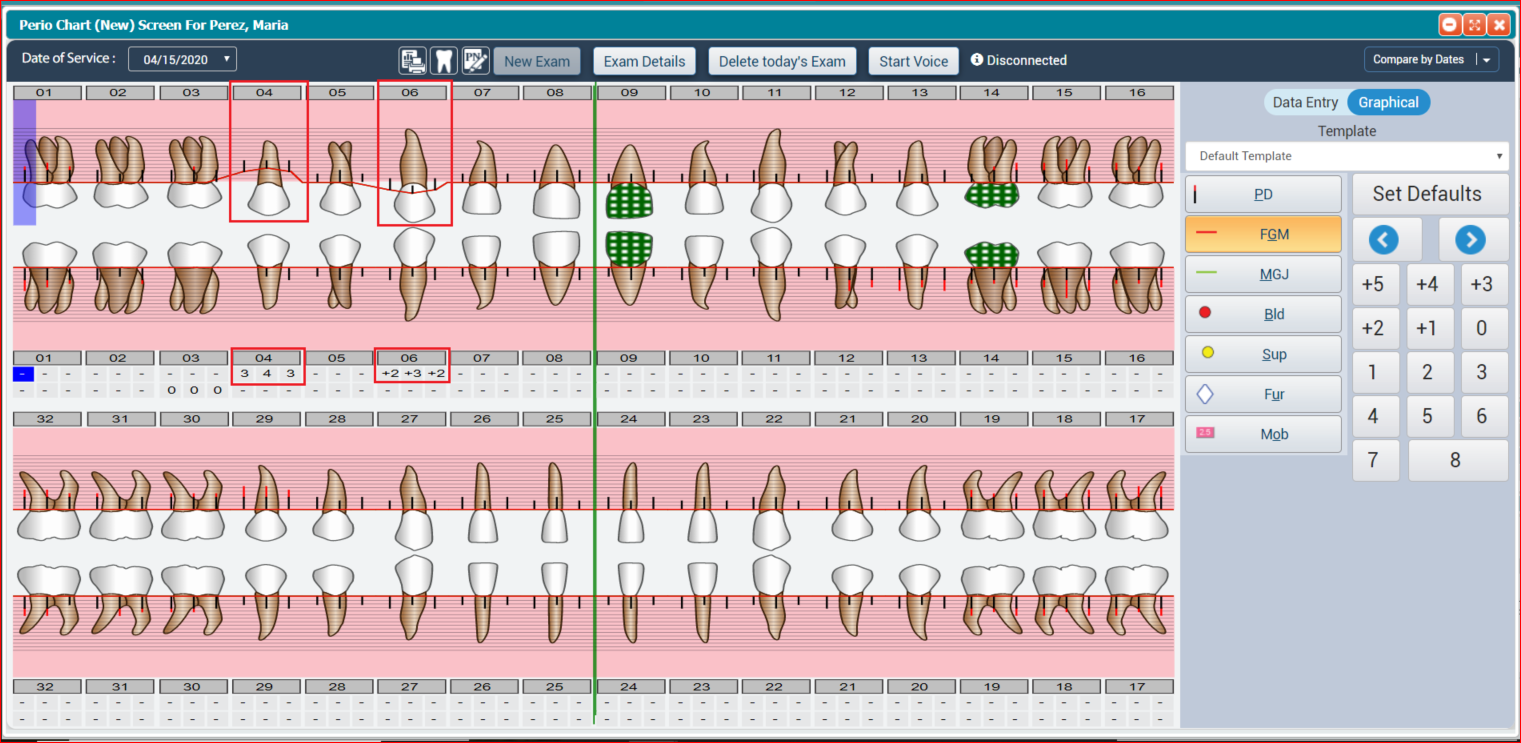Select tooth 20 header above lower graphic chart

coord(919,419)
